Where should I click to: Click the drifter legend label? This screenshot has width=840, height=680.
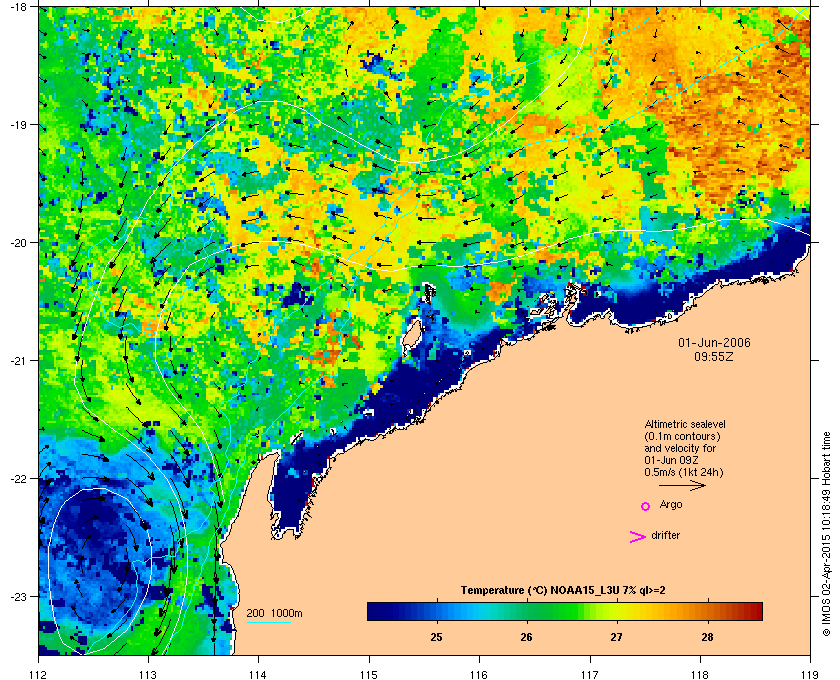[665, 535]
